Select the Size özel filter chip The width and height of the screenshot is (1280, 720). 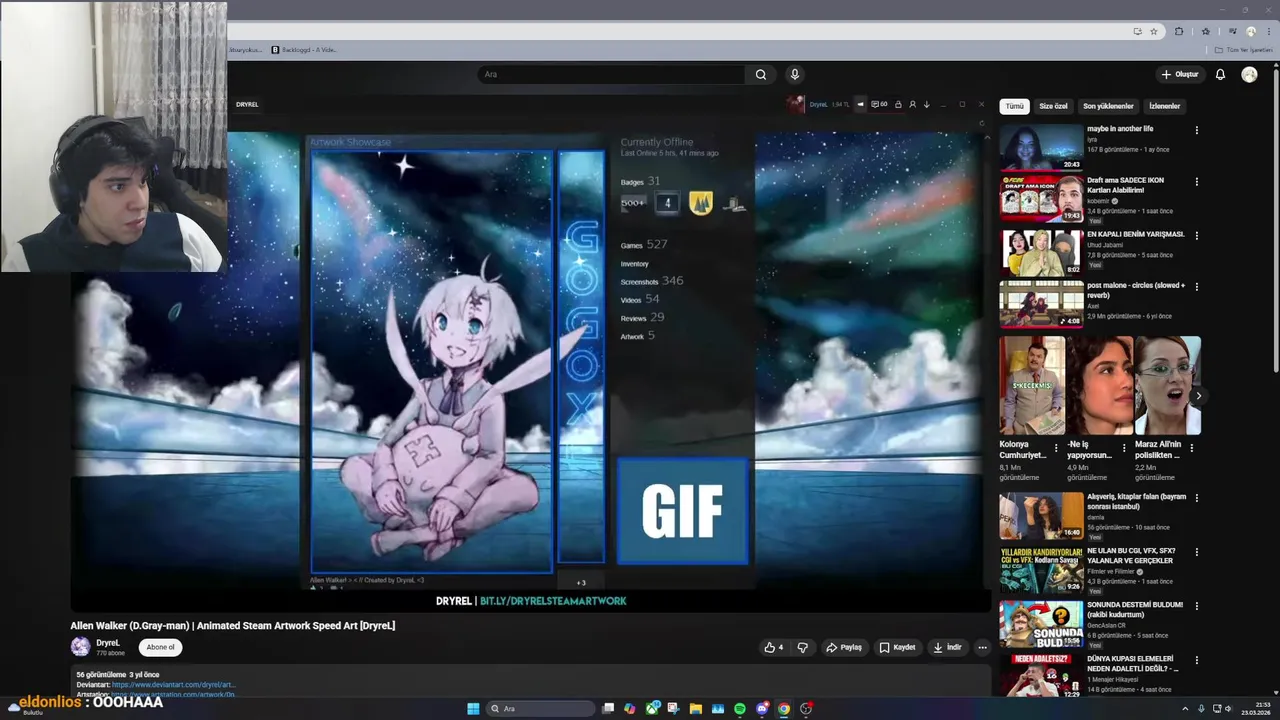click(x=1053, y=106)
